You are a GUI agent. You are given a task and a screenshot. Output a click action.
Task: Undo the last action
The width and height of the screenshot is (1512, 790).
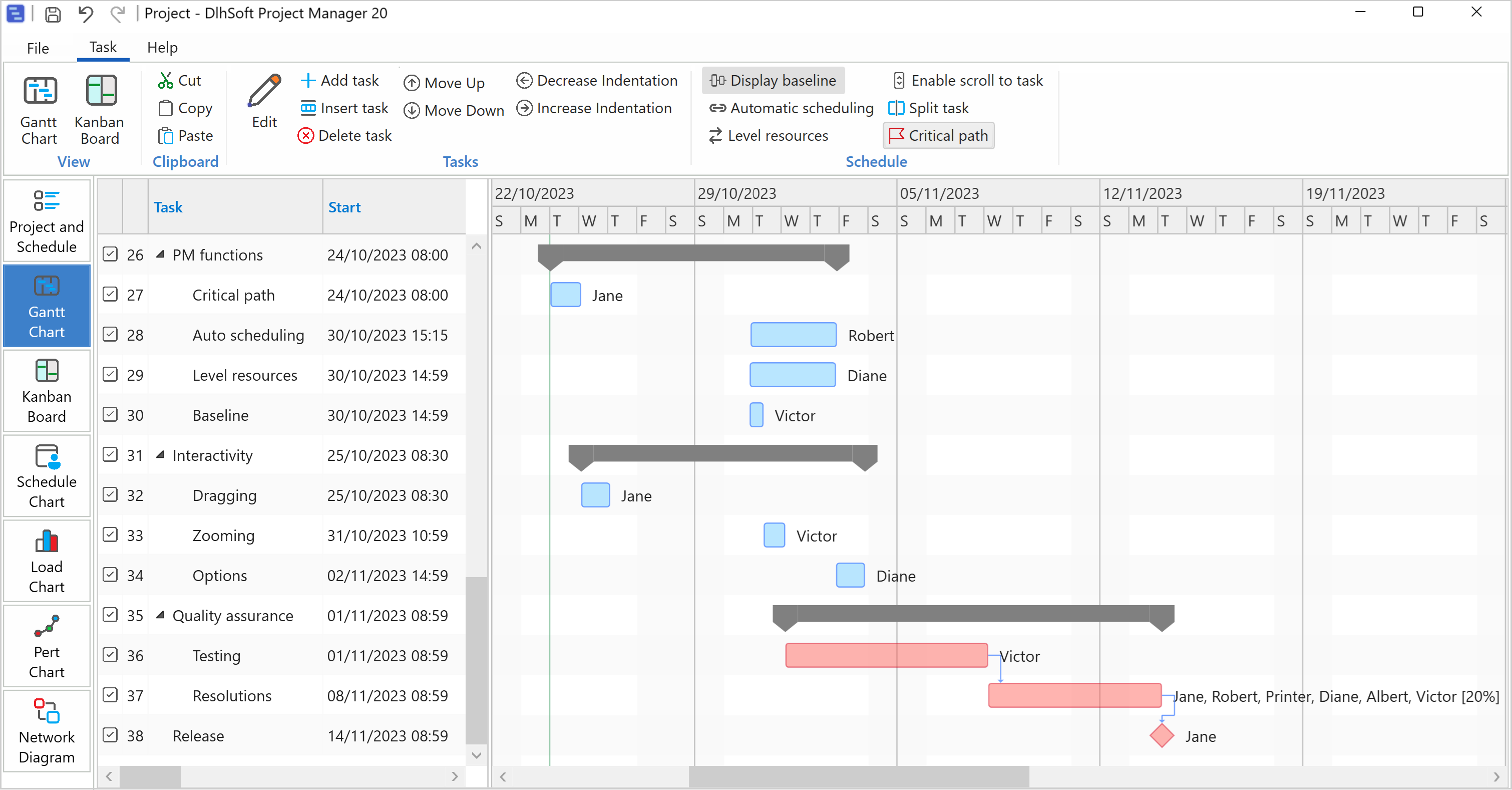tap(85, 14)
